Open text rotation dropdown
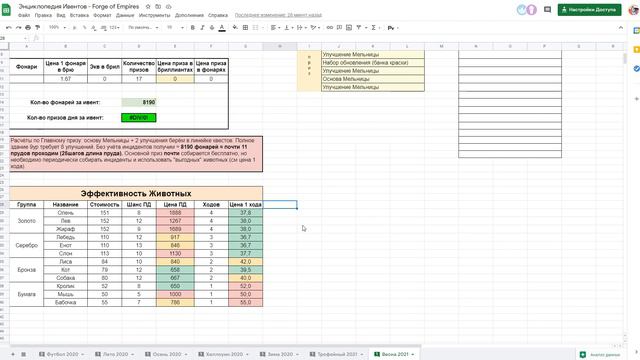 tap(315, 28)
